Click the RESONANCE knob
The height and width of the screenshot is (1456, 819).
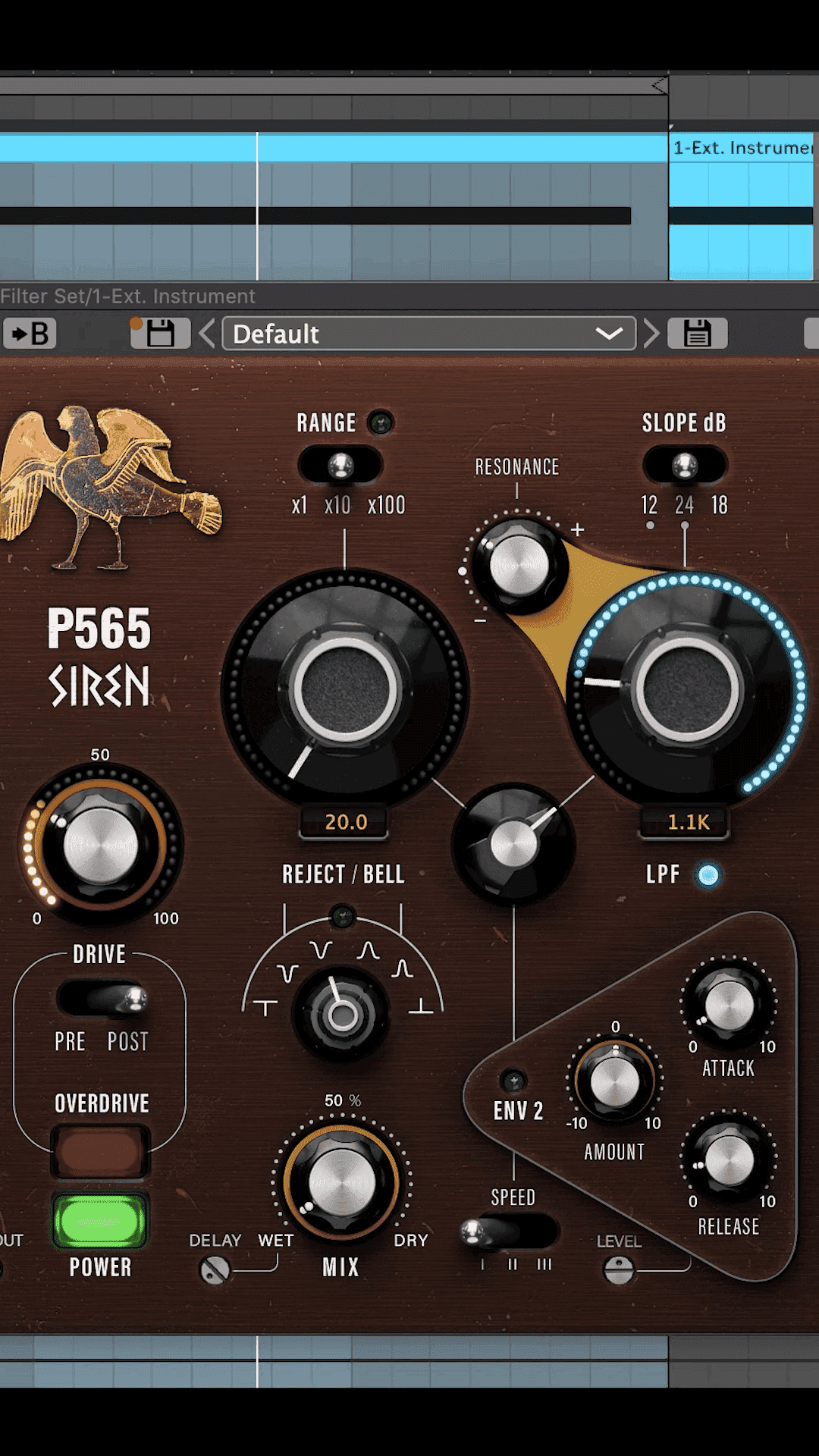(519, 565)
